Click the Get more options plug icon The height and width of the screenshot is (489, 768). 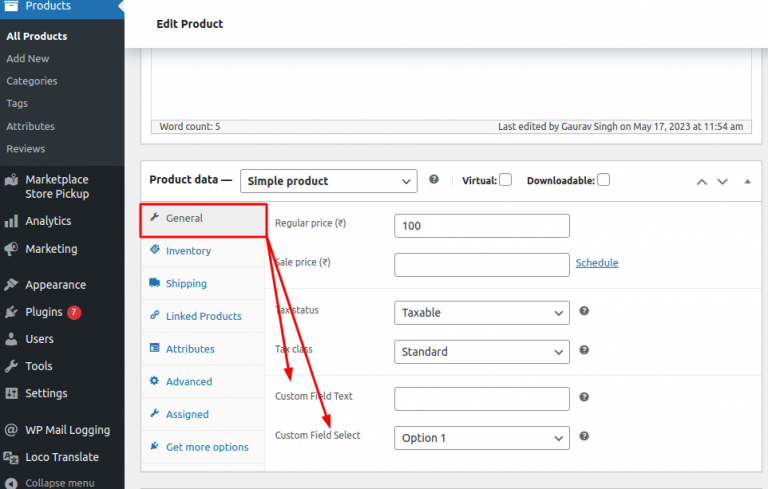tap(155, 446)
